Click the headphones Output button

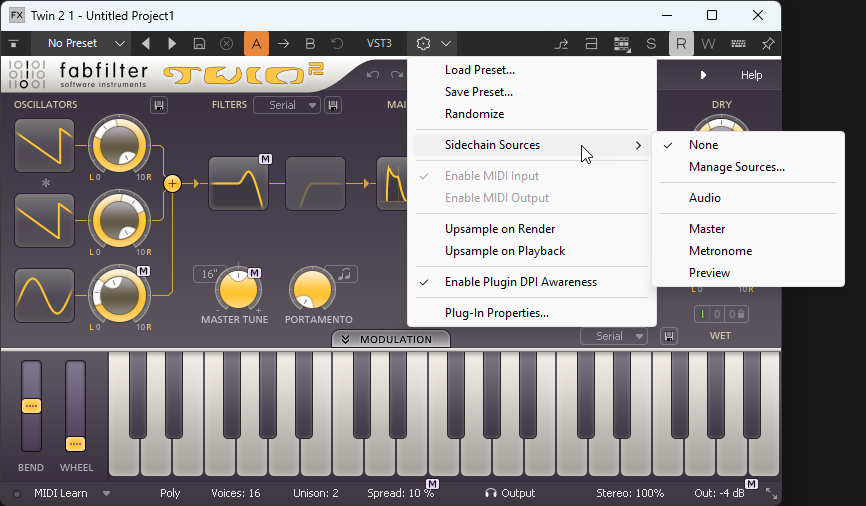[510, 493]
